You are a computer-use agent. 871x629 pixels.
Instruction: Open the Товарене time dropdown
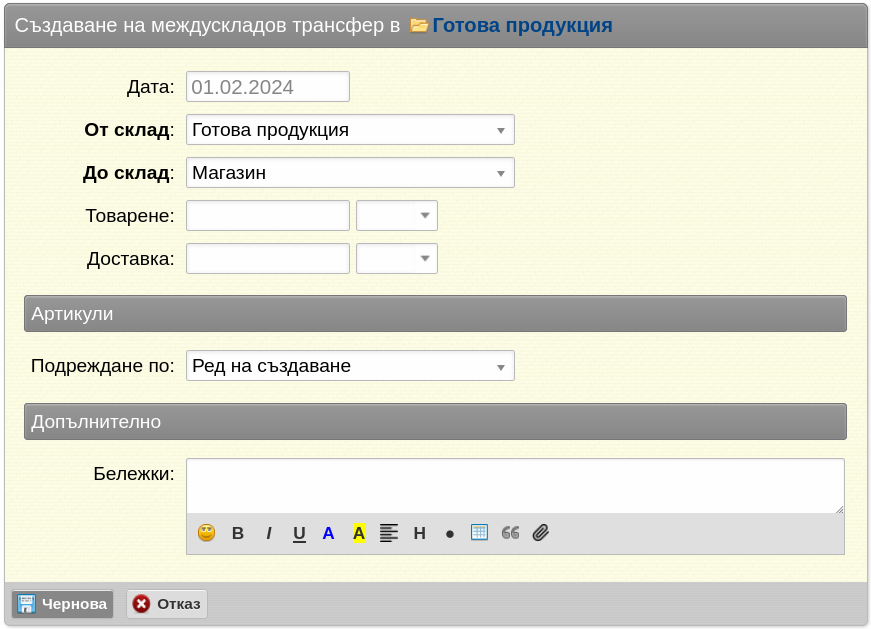click(x=397, y=216)
